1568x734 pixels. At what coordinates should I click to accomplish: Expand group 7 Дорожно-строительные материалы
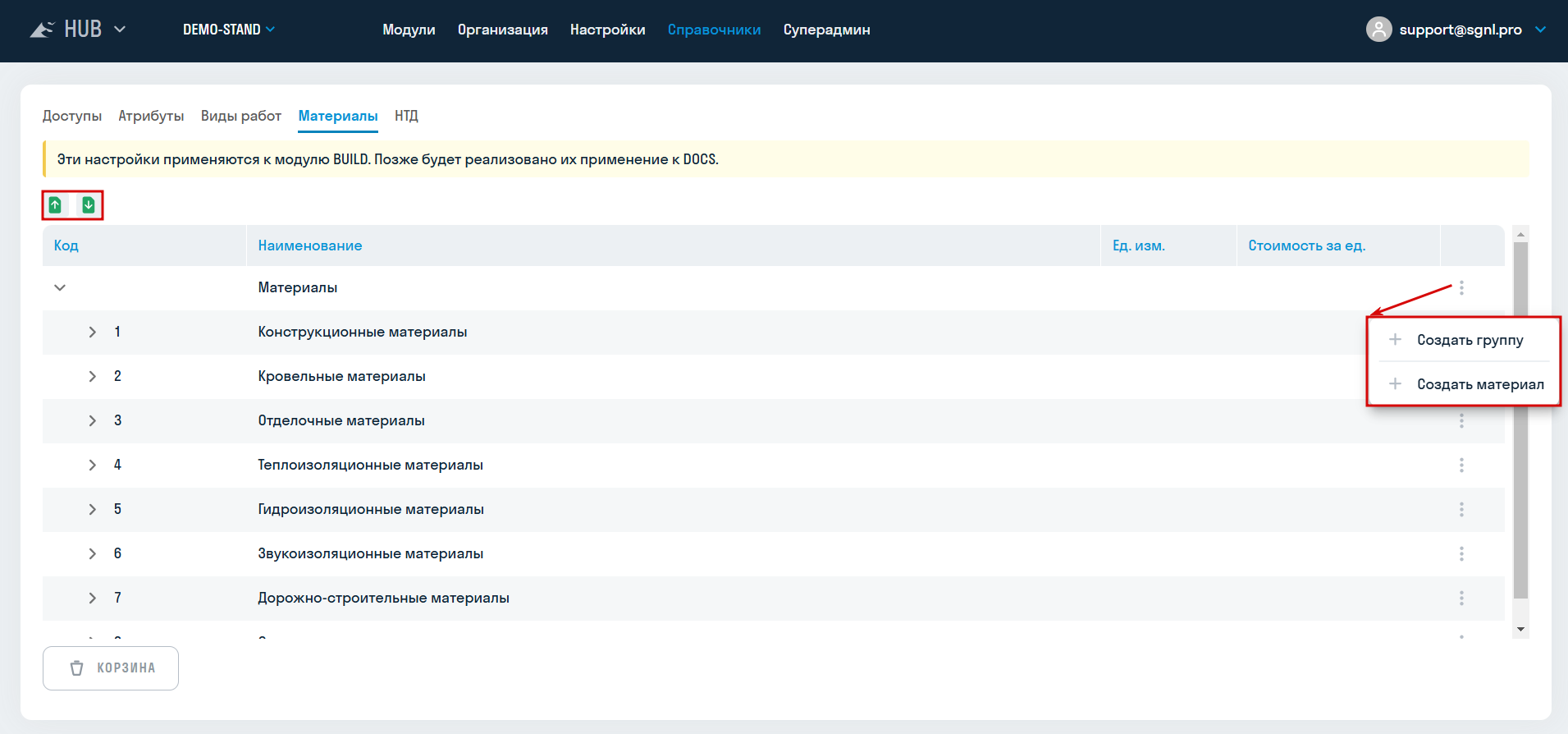pos(93,599)
